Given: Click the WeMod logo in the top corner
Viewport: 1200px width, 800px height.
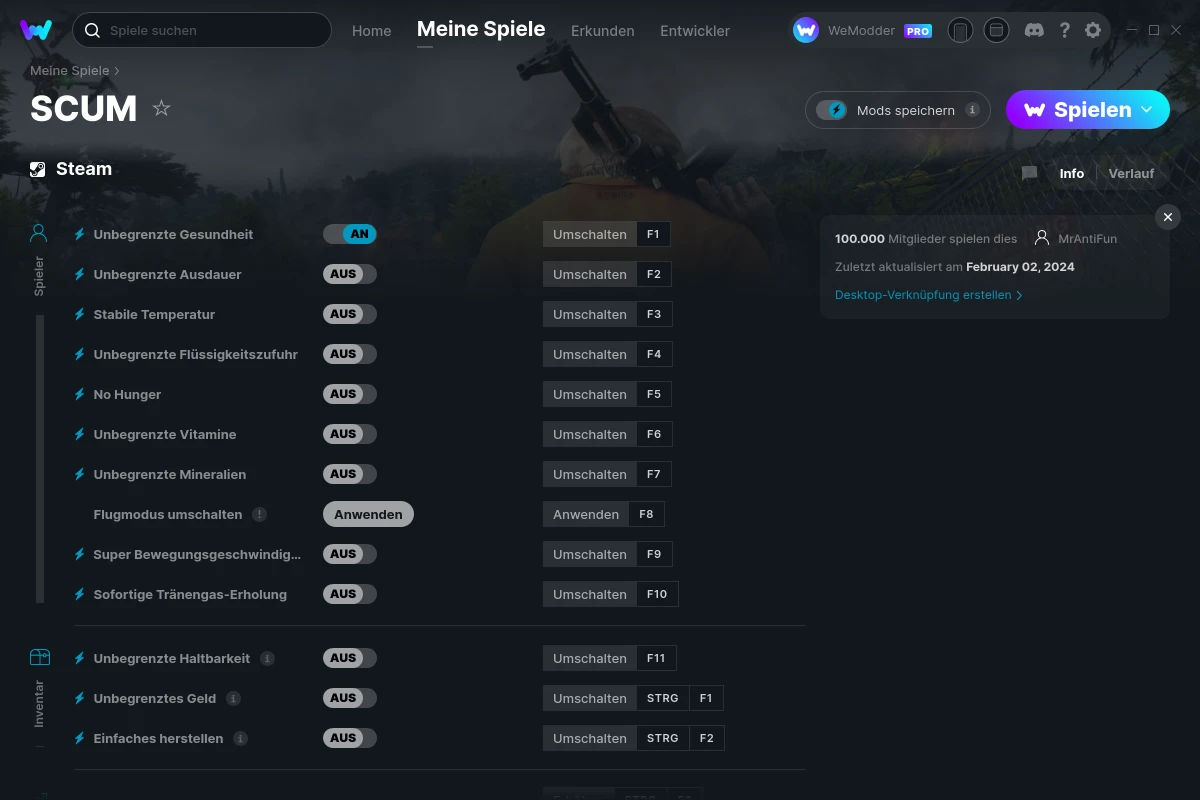Looking at the screenshot, I should coord(36,30).
